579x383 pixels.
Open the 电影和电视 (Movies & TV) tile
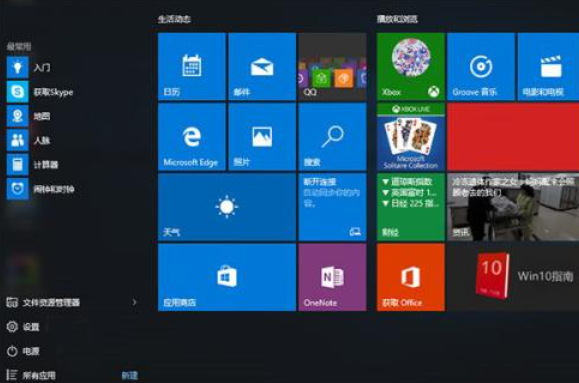click(548, 66)
